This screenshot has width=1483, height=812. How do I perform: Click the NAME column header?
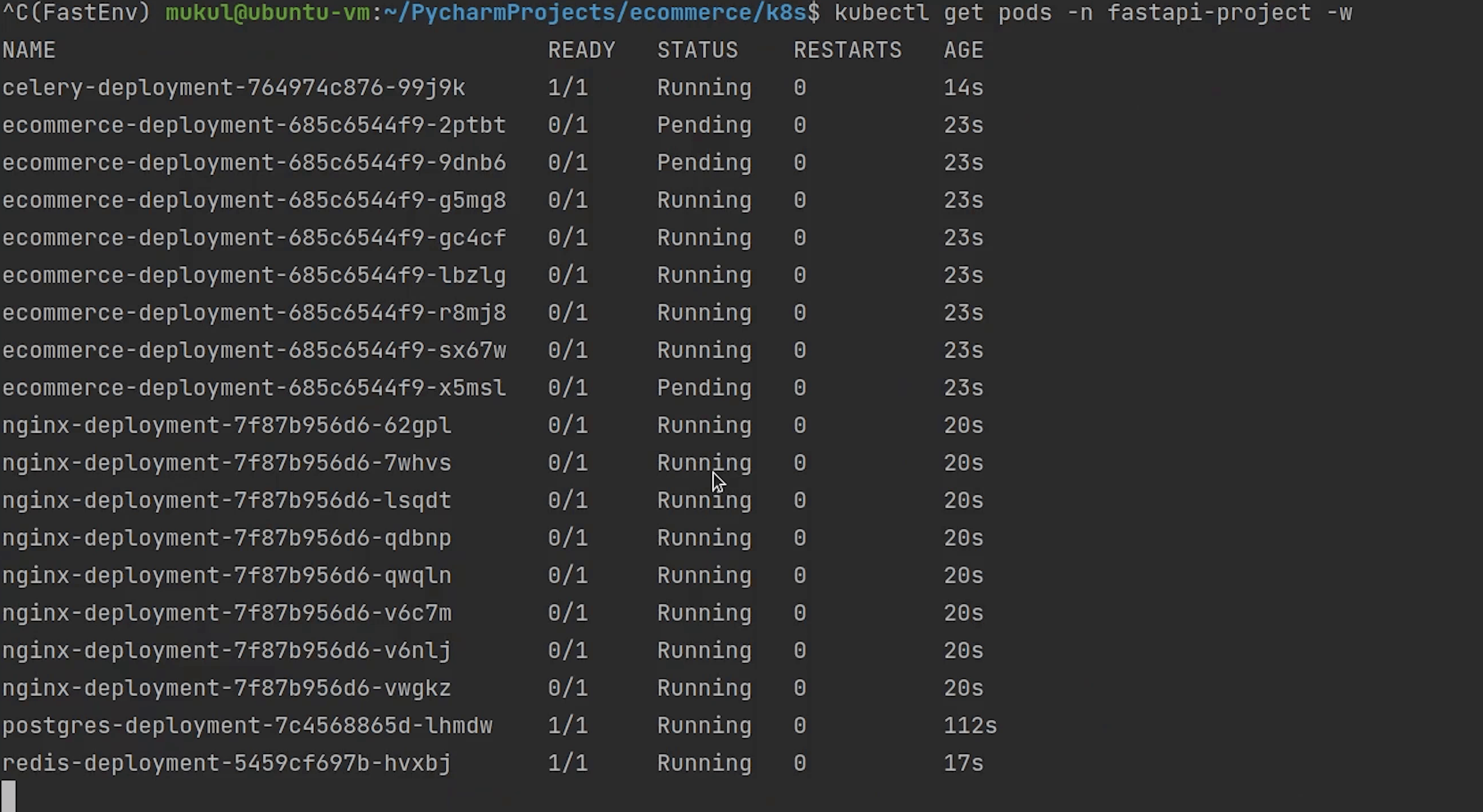coord(29,50)
